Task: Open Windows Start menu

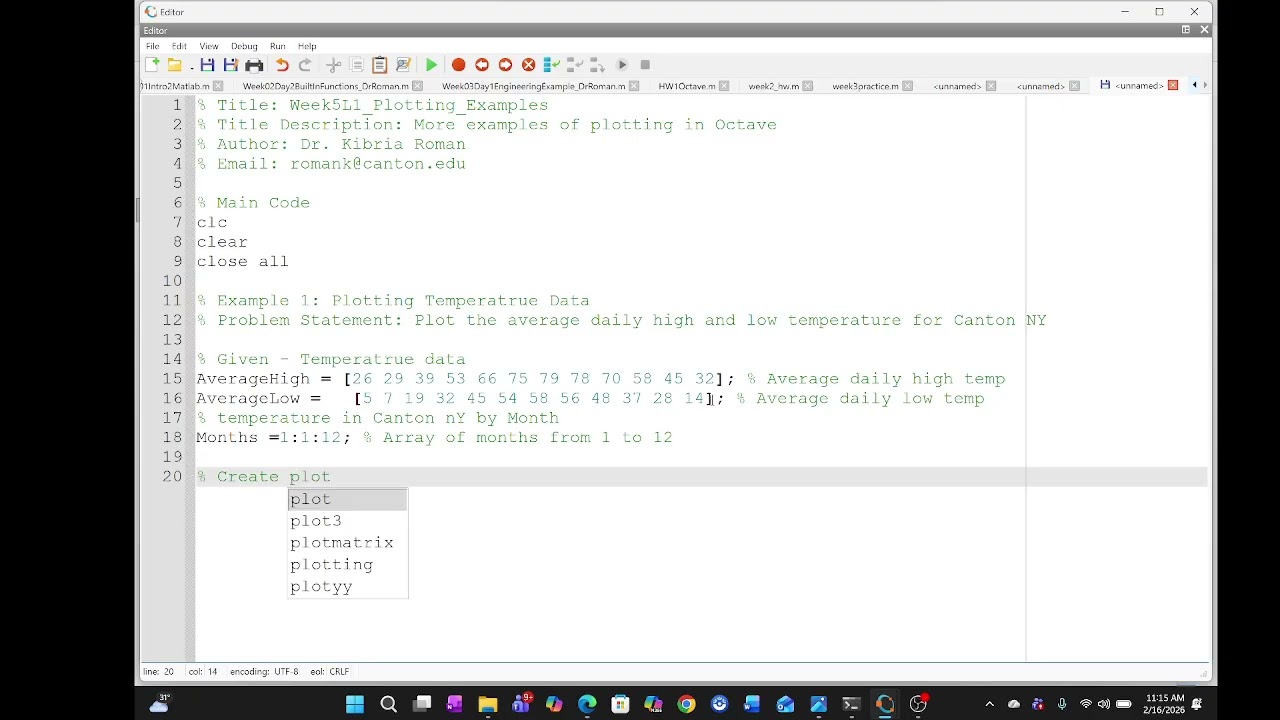Action: click(x=355, y=705)
